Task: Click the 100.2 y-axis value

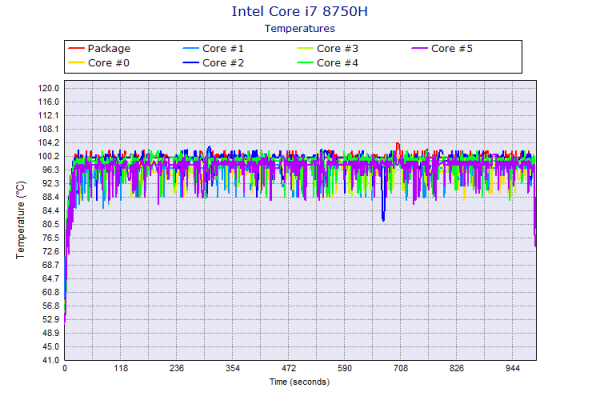Action: point(49,156)
